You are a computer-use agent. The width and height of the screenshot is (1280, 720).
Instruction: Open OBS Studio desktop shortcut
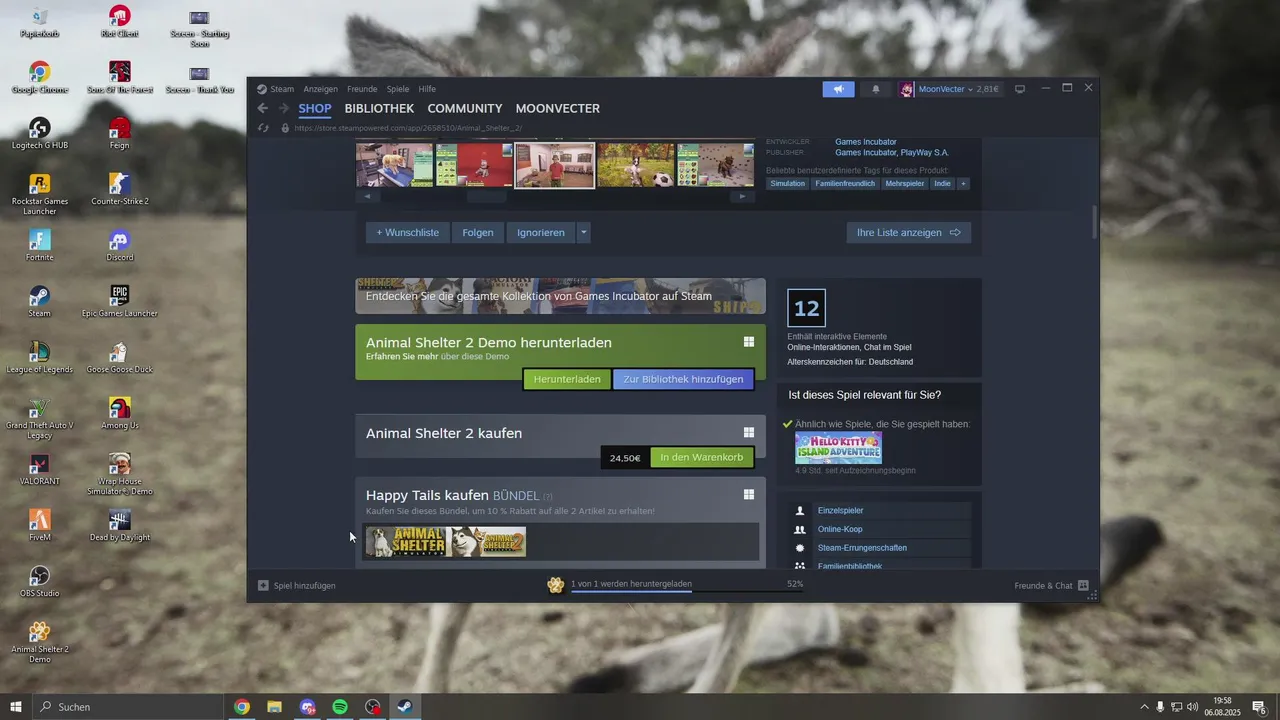pyautogui.click(x=39, y=582)
